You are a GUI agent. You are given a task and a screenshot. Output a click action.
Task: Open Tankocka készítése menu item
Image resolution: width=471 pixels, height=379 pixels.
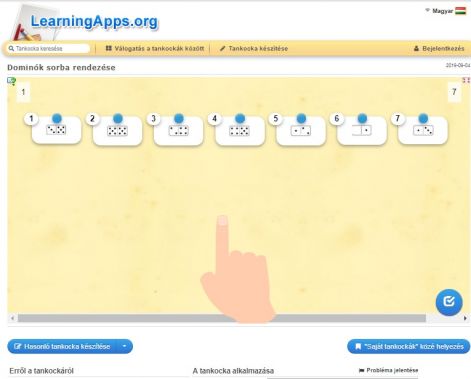point(254,48)
